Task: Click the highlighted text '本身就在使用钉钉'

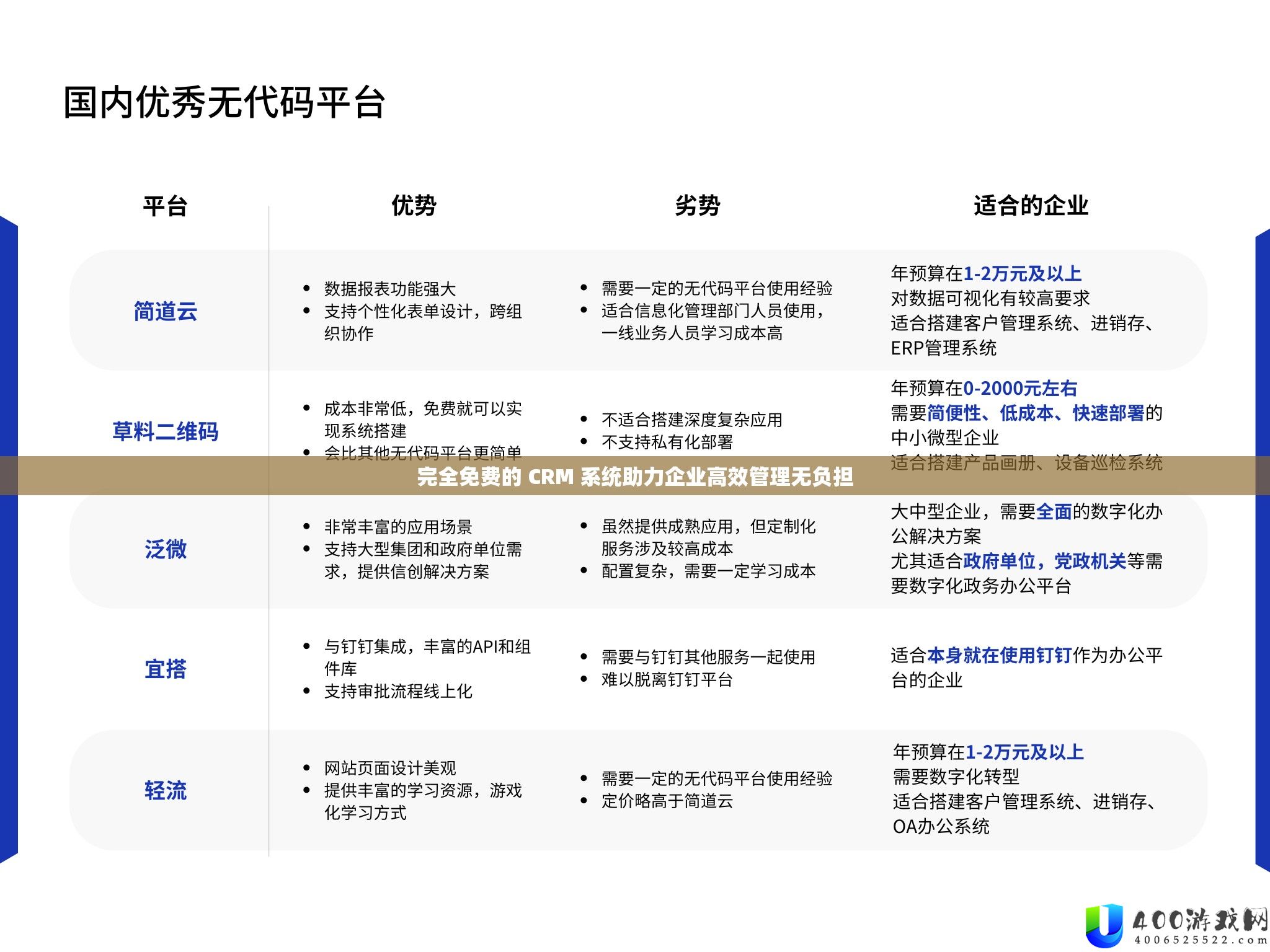Action: click(1000, 655)
